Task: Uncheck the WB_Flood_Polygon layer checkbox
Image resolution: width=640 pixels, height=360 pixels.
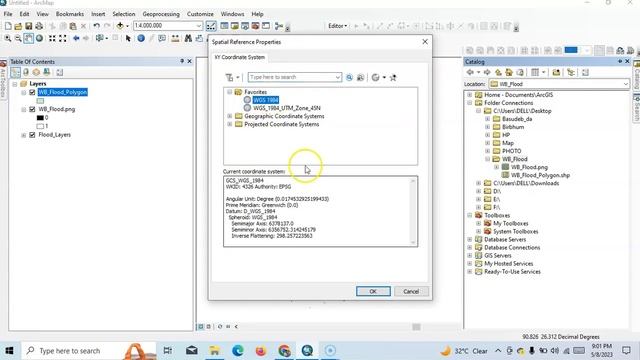Action: tap(32, 92)
